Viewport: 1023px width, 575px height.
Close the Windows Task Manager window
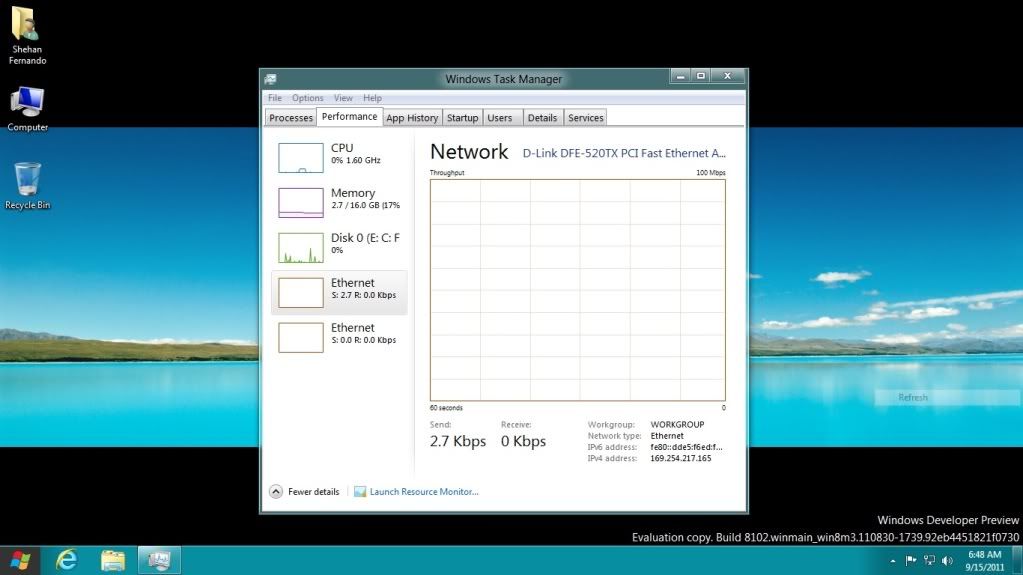[x=727, y=76]
